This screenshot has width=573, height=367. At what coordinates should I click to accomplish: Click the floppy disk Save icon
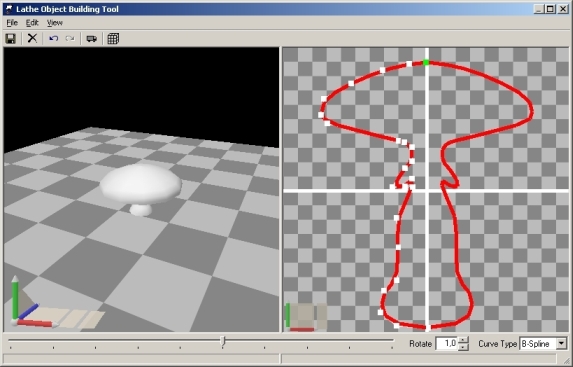click(11, 38)
